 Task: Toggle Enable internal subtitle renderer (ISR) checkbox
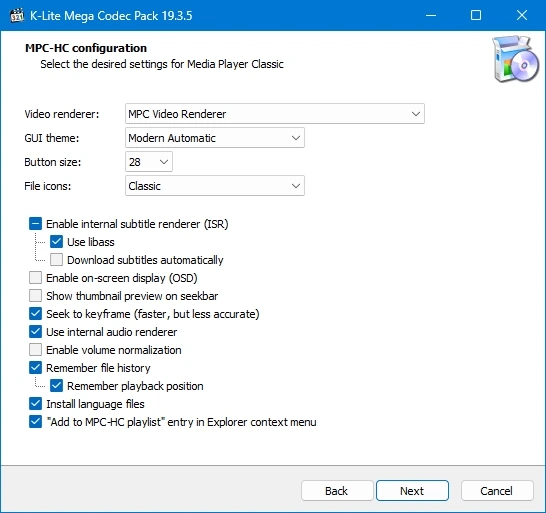[36, 224]
